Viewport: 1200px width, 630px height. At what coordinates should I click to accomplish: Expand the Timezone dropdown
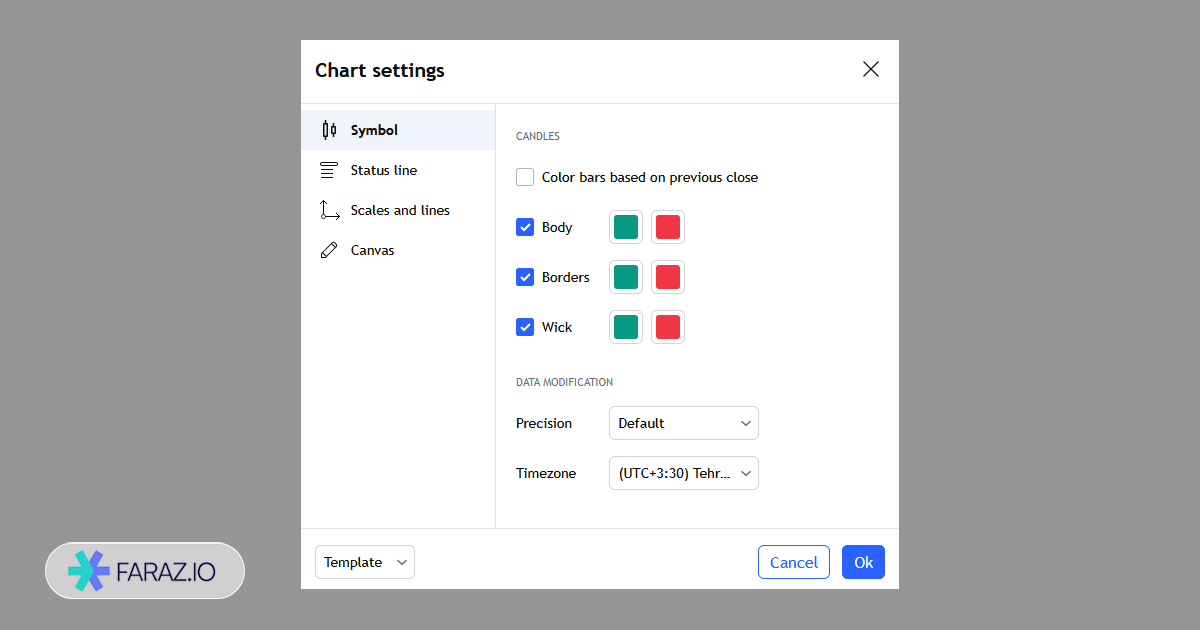tap(683, 473)
